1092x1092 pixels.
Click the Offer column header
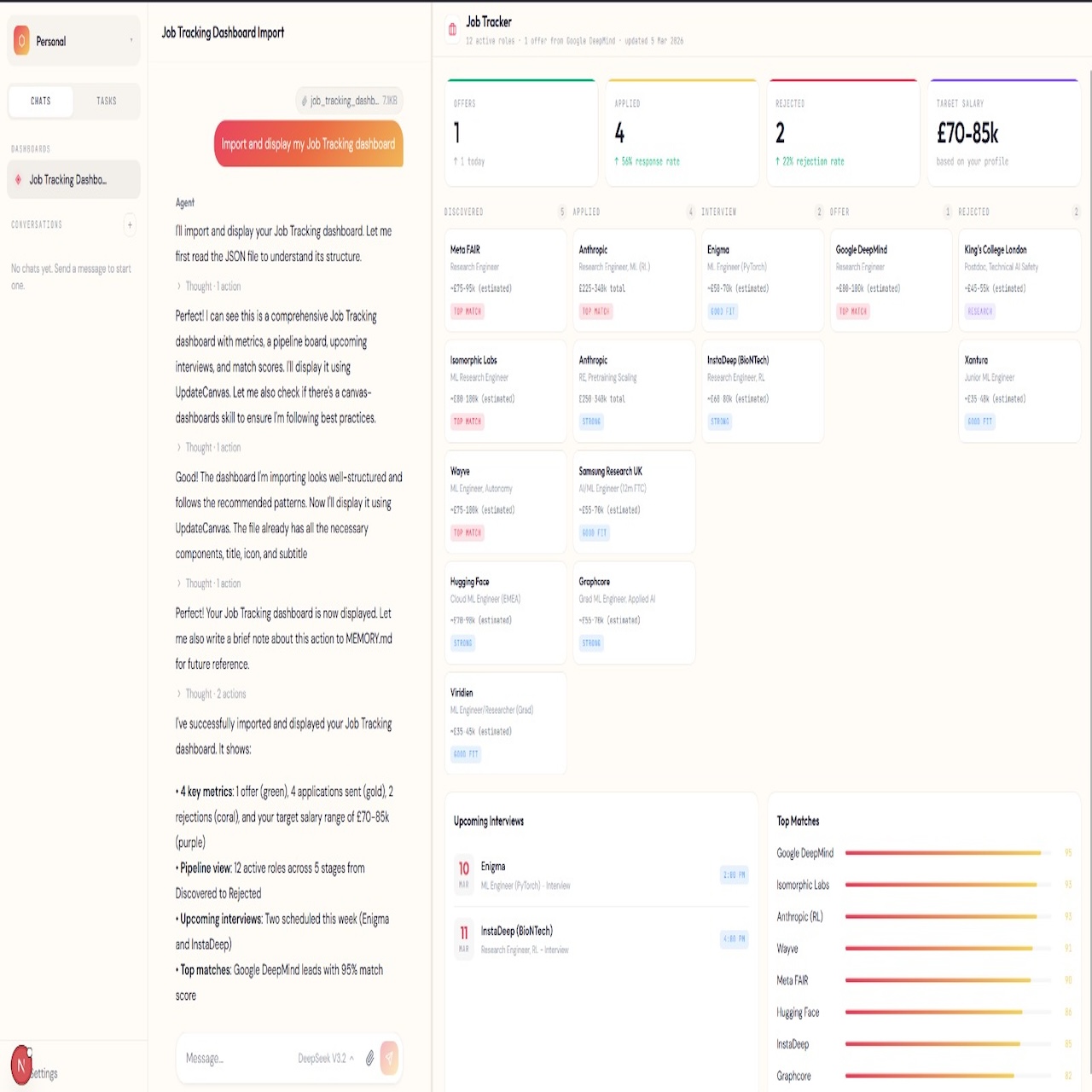(839, 212)
